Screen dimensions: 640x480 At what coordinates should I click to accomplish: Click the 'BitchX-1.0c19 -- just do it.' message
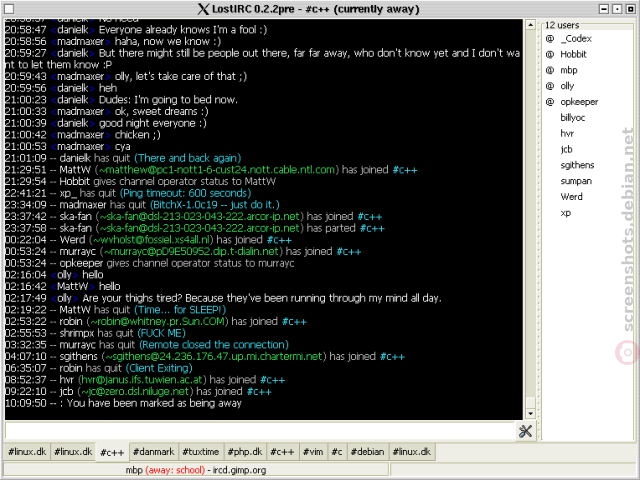pyautogui.click(x=215, y=205)
